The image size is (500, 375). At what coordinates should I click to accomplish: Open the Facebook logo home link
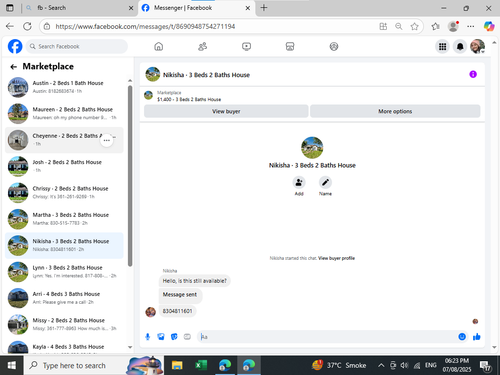pos(15,46)
